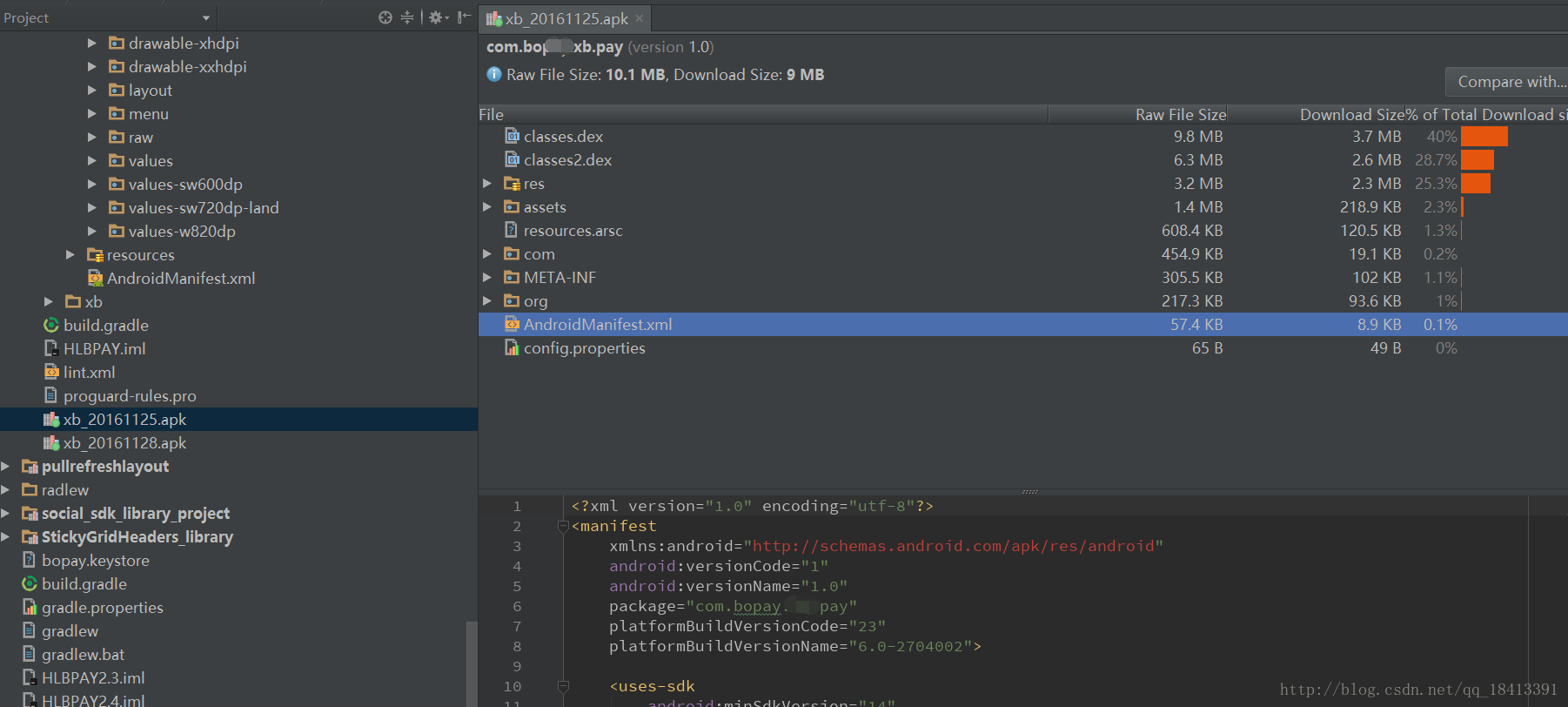The image size is (1568, 707).
Task: Expand the values-sw720dp-land folder
Action: pos(92,207)
